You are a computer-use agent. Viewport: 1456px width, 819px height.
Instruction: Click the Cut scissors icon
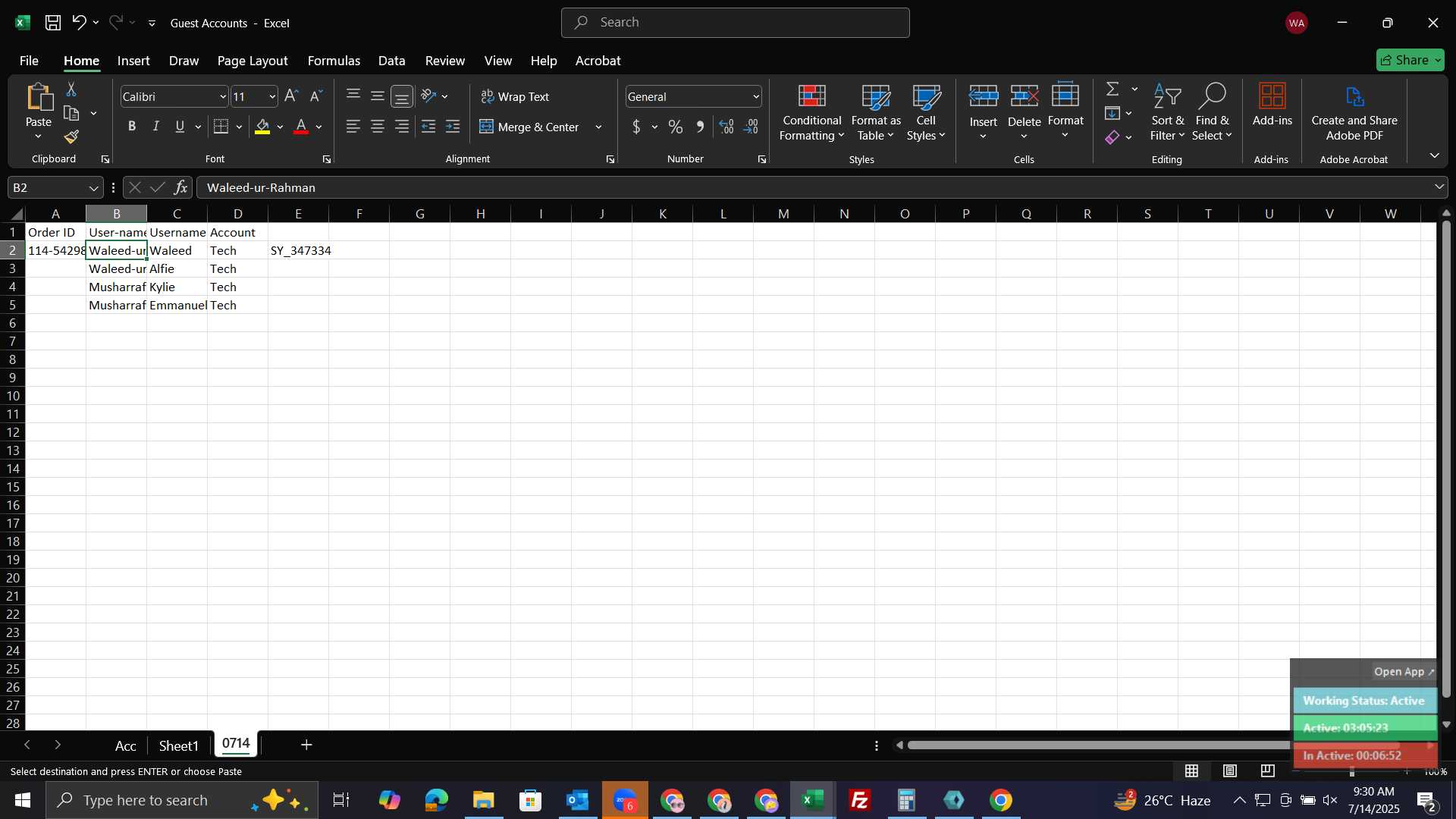[71, 89]
